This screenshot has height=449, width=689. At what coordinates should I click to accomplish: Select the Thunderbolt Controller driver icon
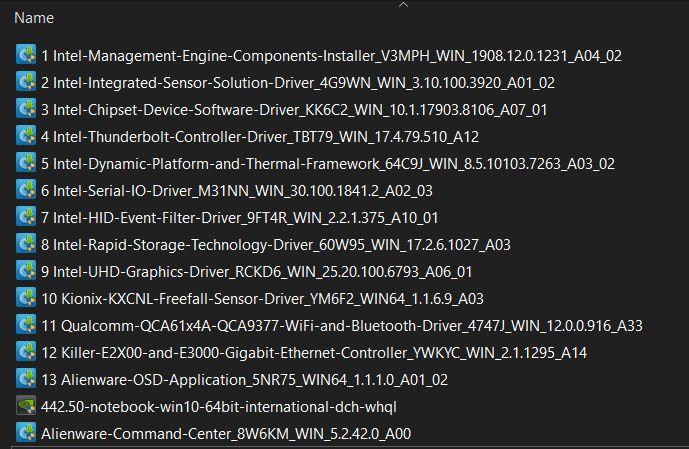tap(26, 136)
